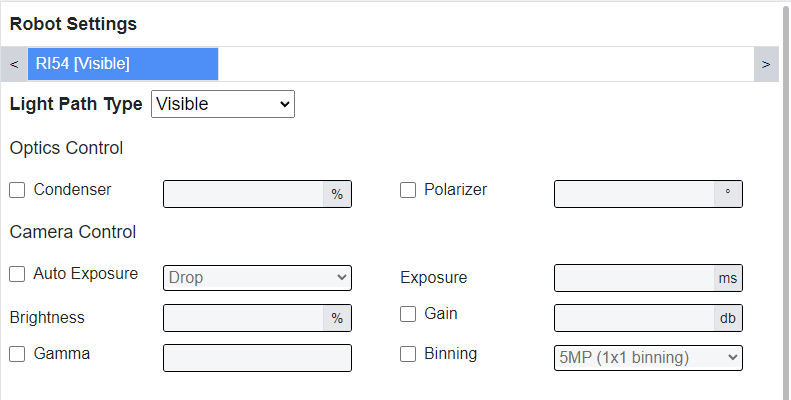Viewport: 791px width, 400px height.
Task: Focus the Exposure ms input field
Action: pyautogui.click(x=634, y=278)
